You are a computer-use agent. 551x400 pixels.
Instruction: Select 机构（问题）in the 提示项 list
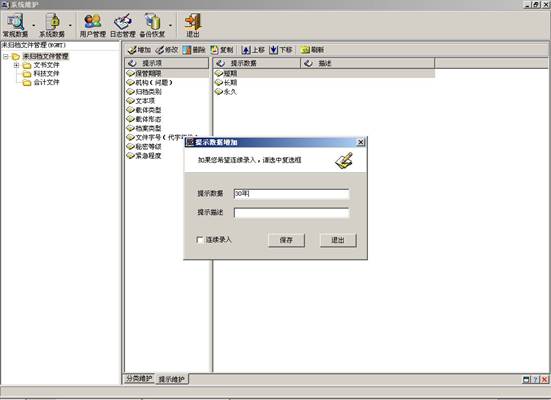click(154, 83)
